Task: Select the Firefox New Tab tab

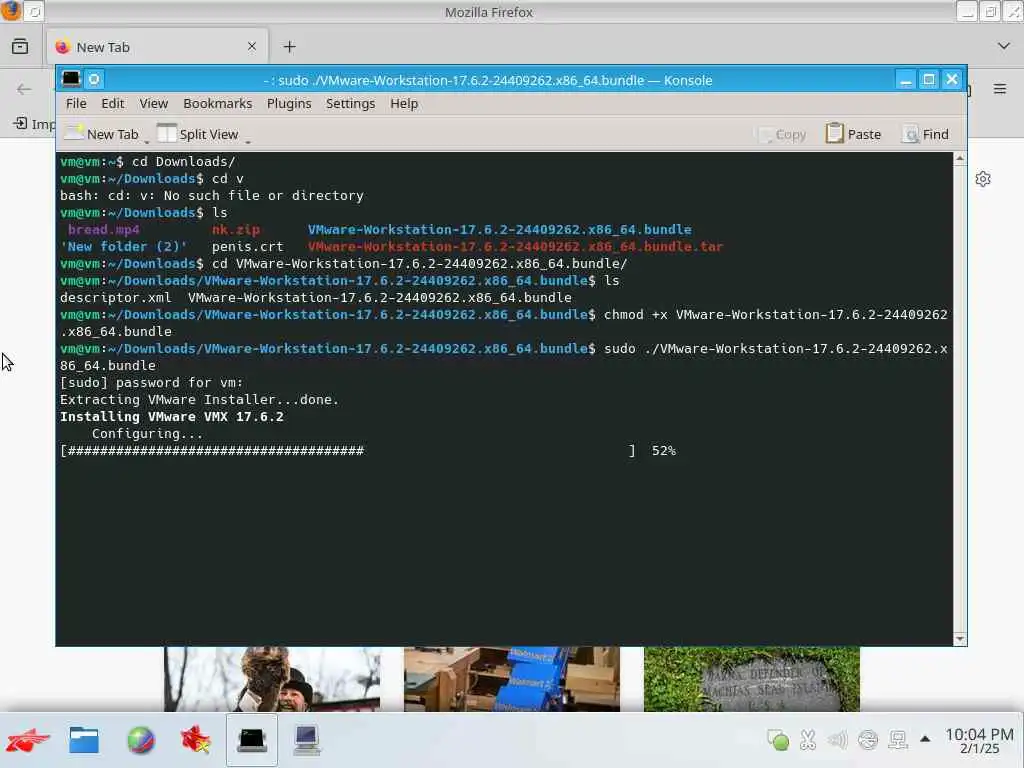Action: pos(157,47)
